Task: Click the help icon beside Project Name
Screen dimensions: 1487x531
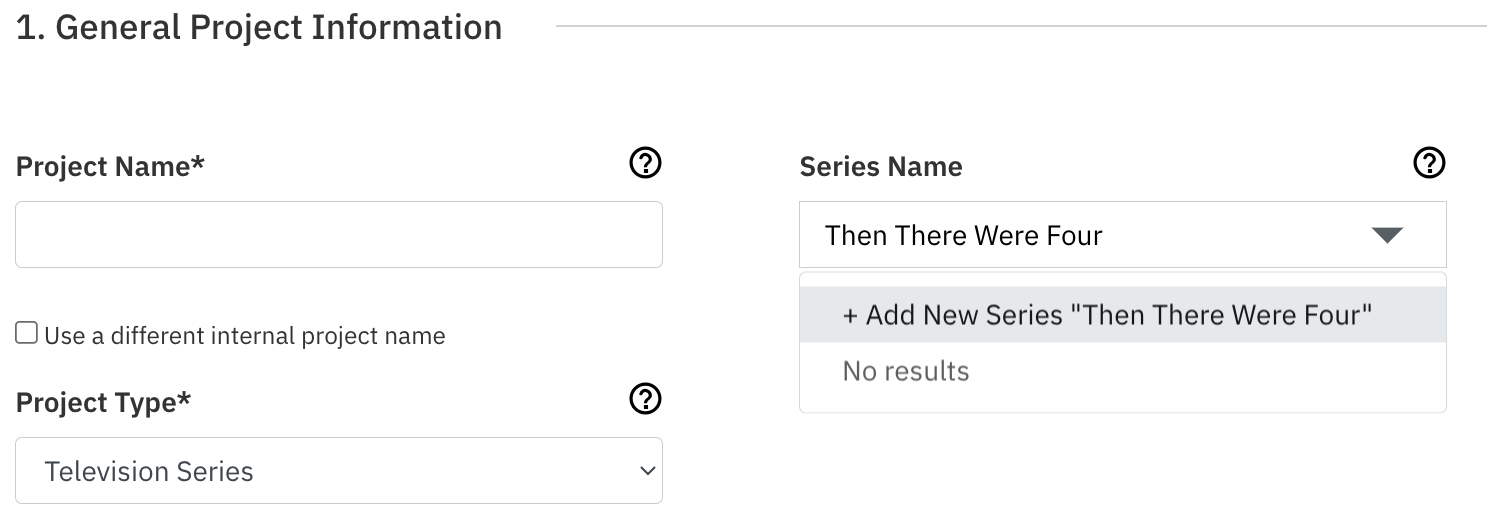Action: [x=645, y=163]
